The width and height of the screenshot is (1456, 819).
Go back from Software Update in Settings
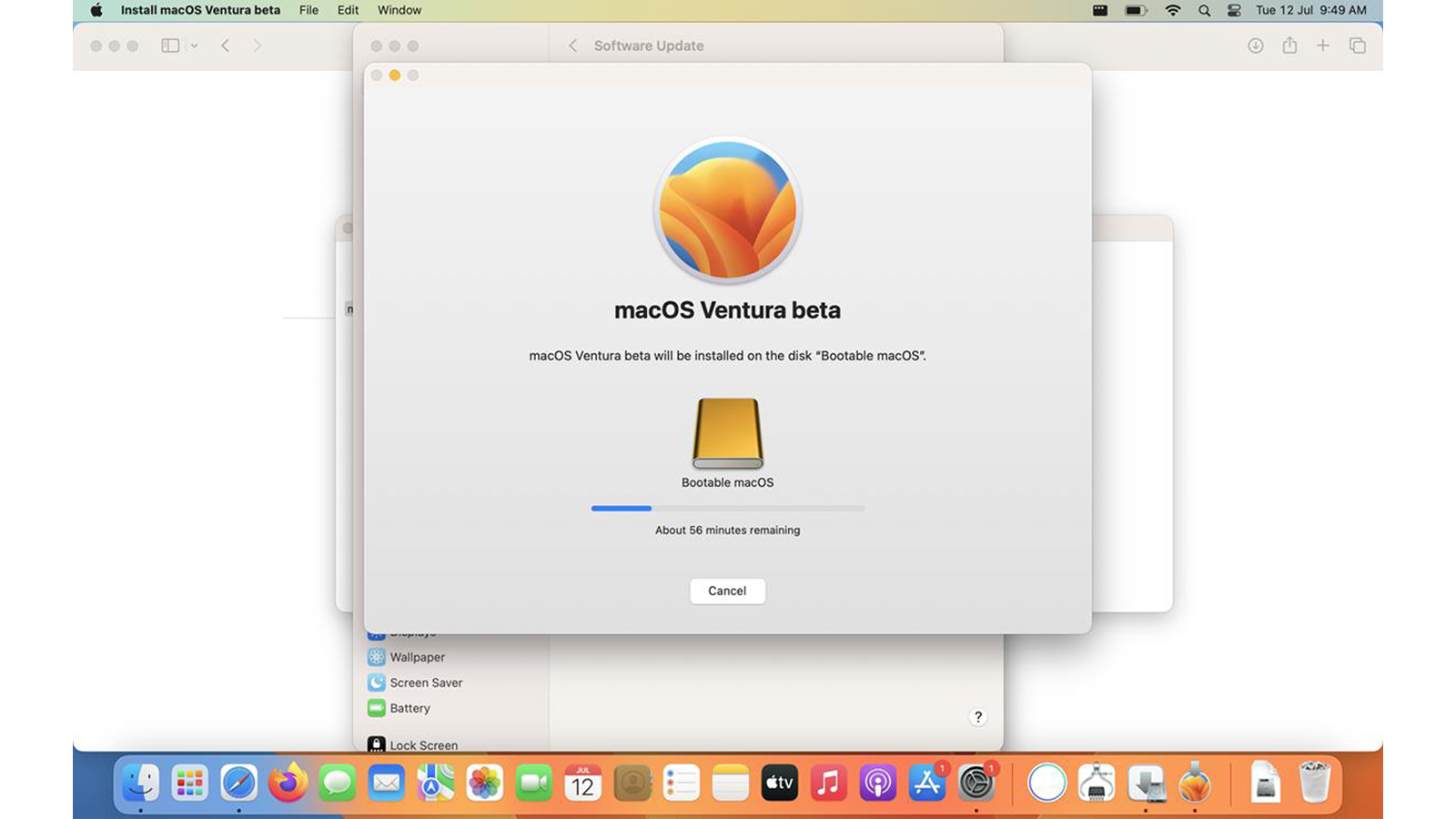point(572,45)
